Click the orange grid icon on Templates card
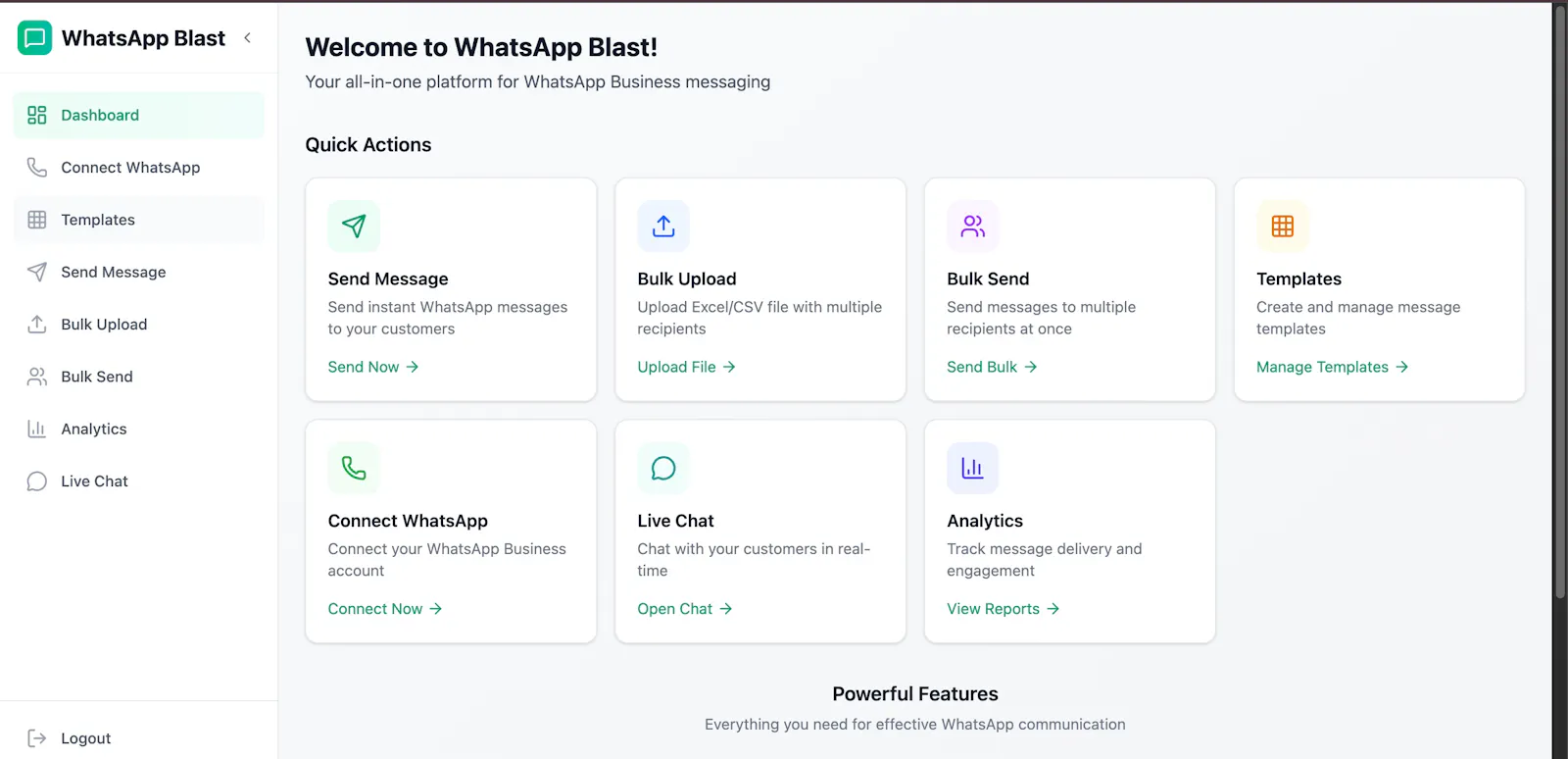 pyautogui.click(x=1283, y=227)
